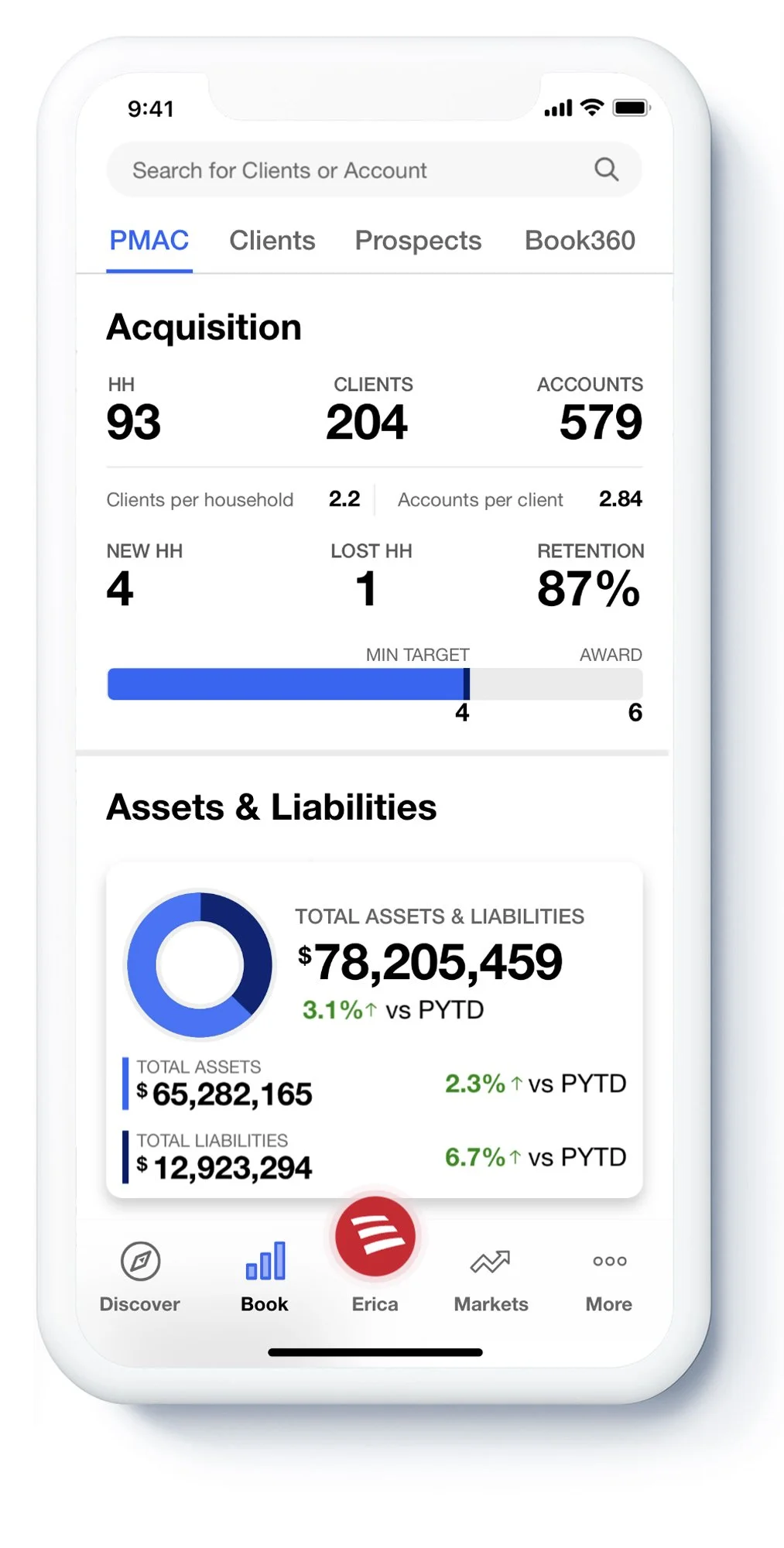Tap the CLIENTS value 204
This screenshot has height=1548, width=784.
[x=367, y=423]
